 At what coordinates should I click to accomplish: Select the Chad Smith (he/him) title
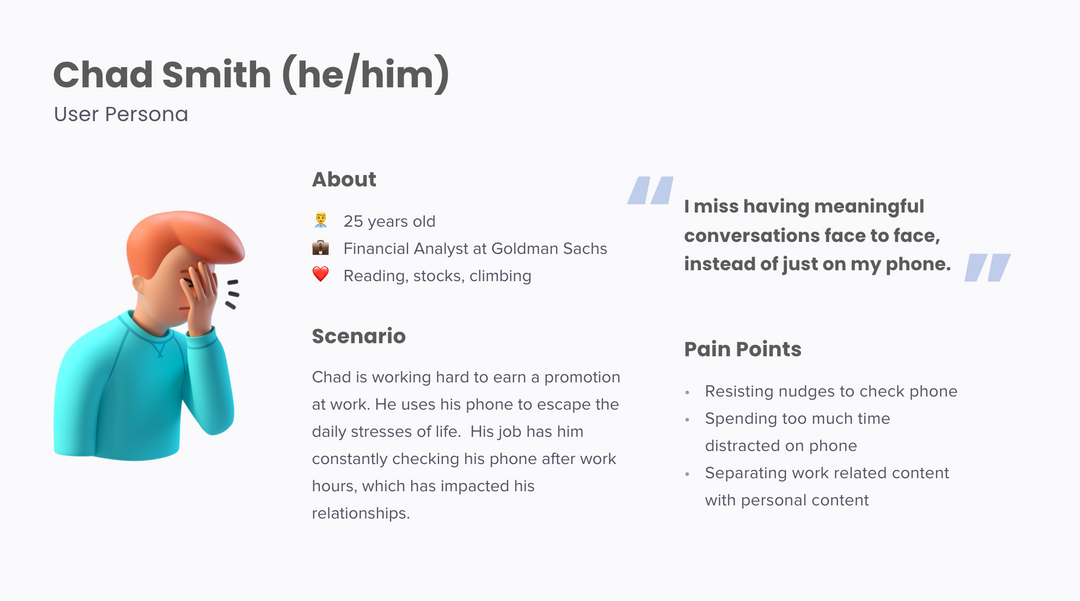pyautogui.click(x=251, y=74)
